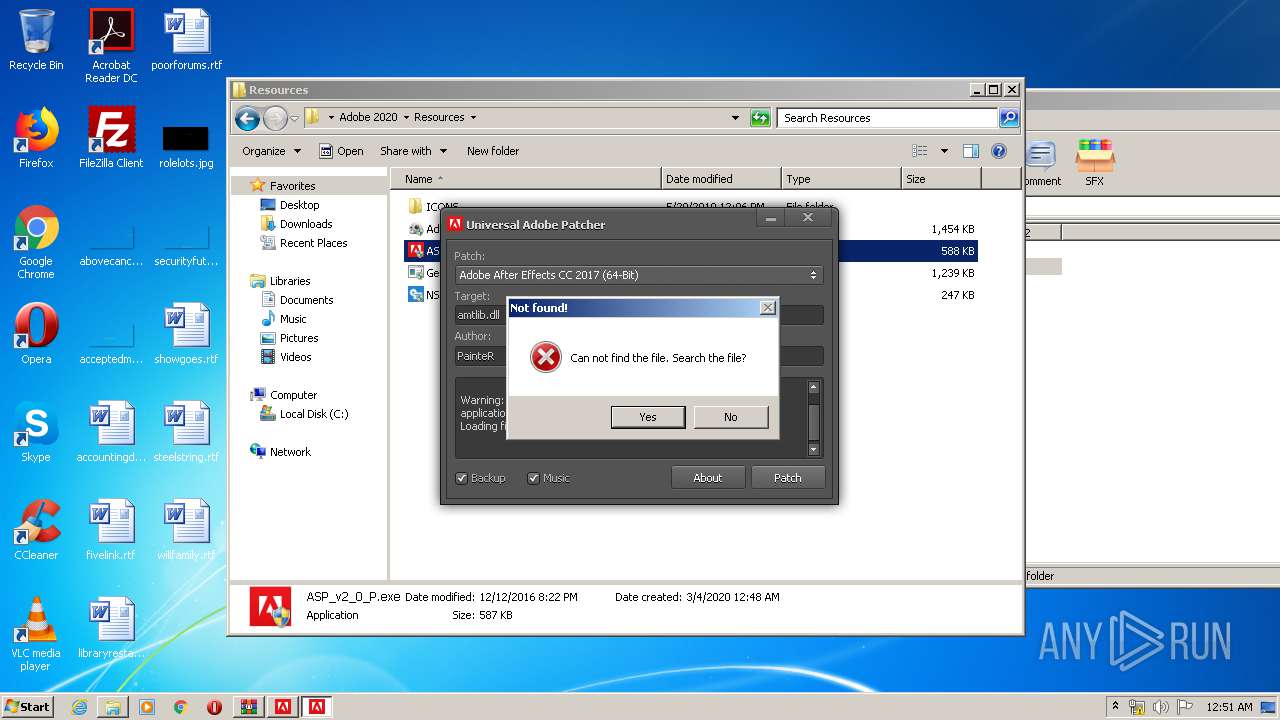
Task: Expand Resources breadcrumb arrow
Action: coord(473,118)
